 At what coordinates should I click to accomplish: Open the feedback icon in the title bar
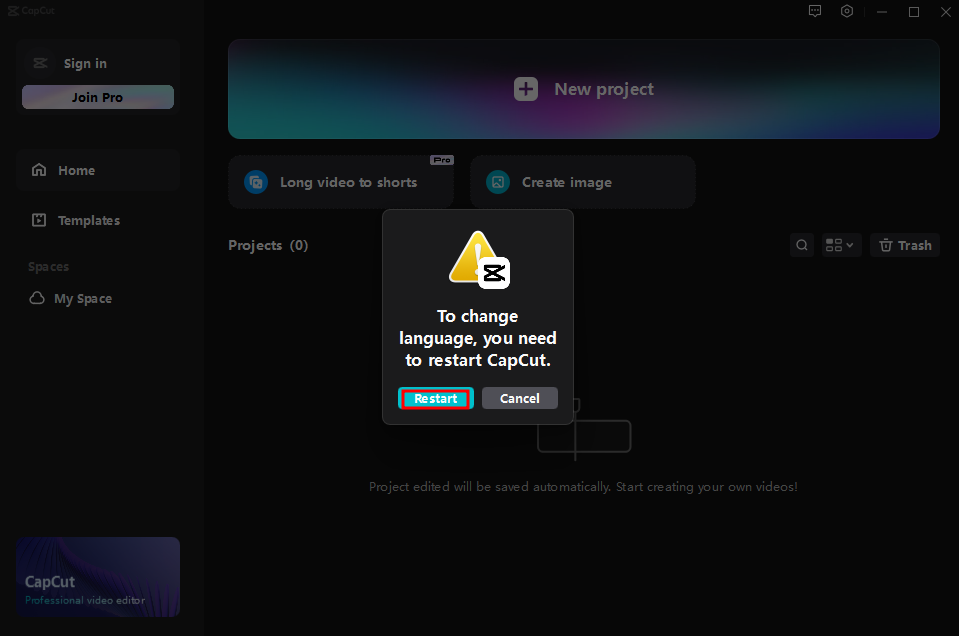815,11
